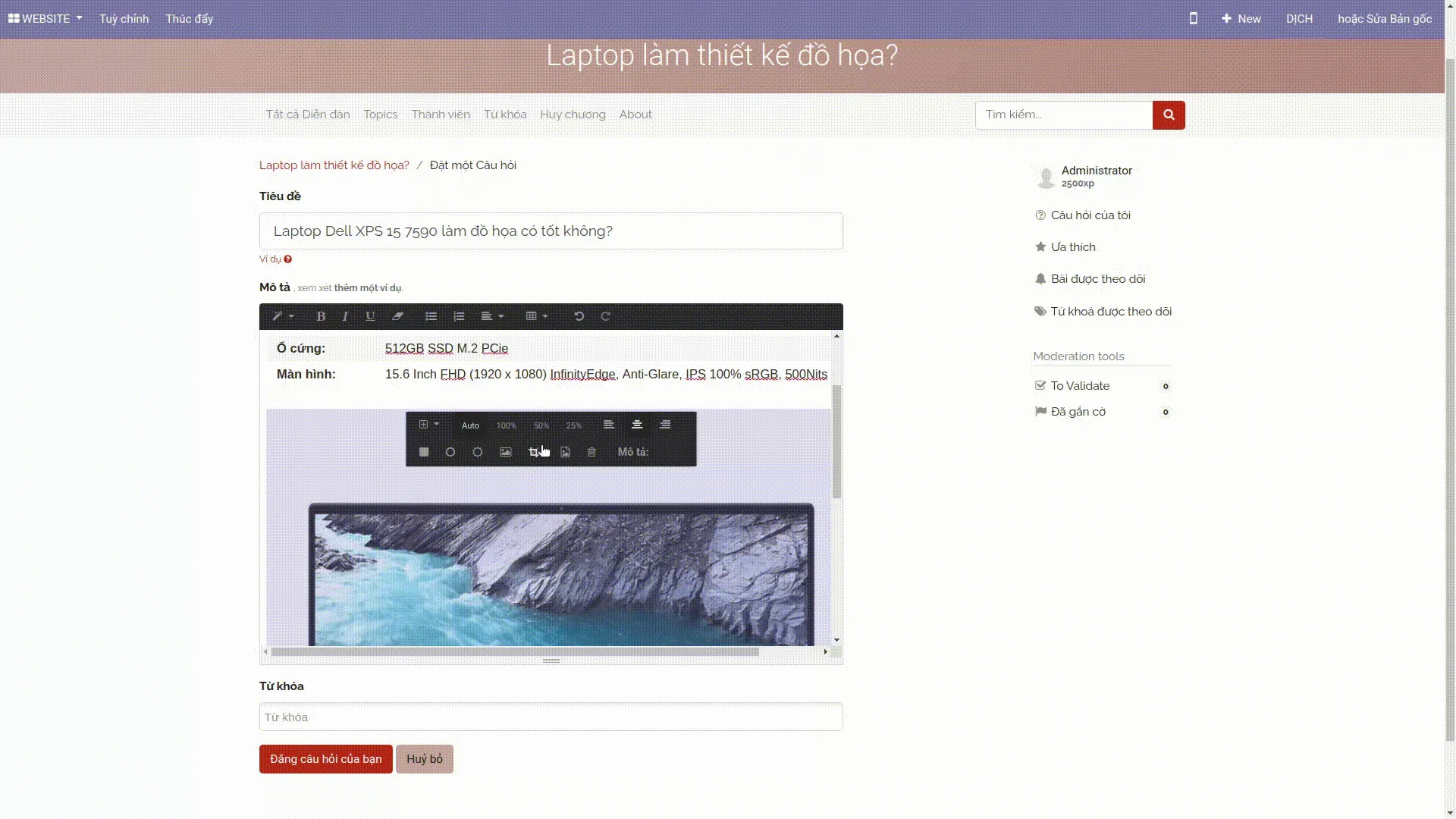This screenshot has height=819, width=1456.
Task: Click Administrator avatar image
Action: [1046, 177]
